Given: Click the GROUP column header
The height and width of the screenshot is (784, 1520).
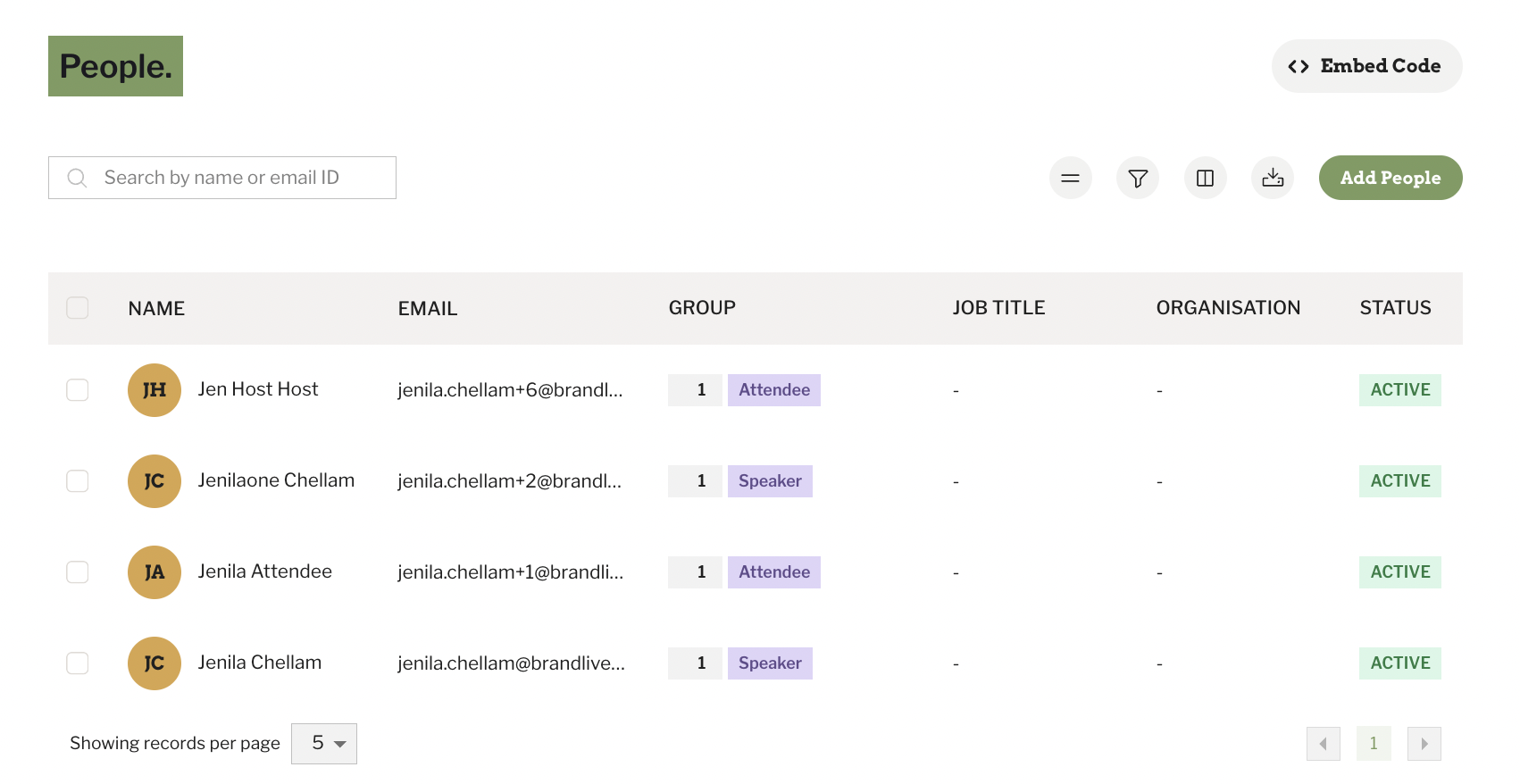Looking at the screenshot, I should tap(702, 308).
